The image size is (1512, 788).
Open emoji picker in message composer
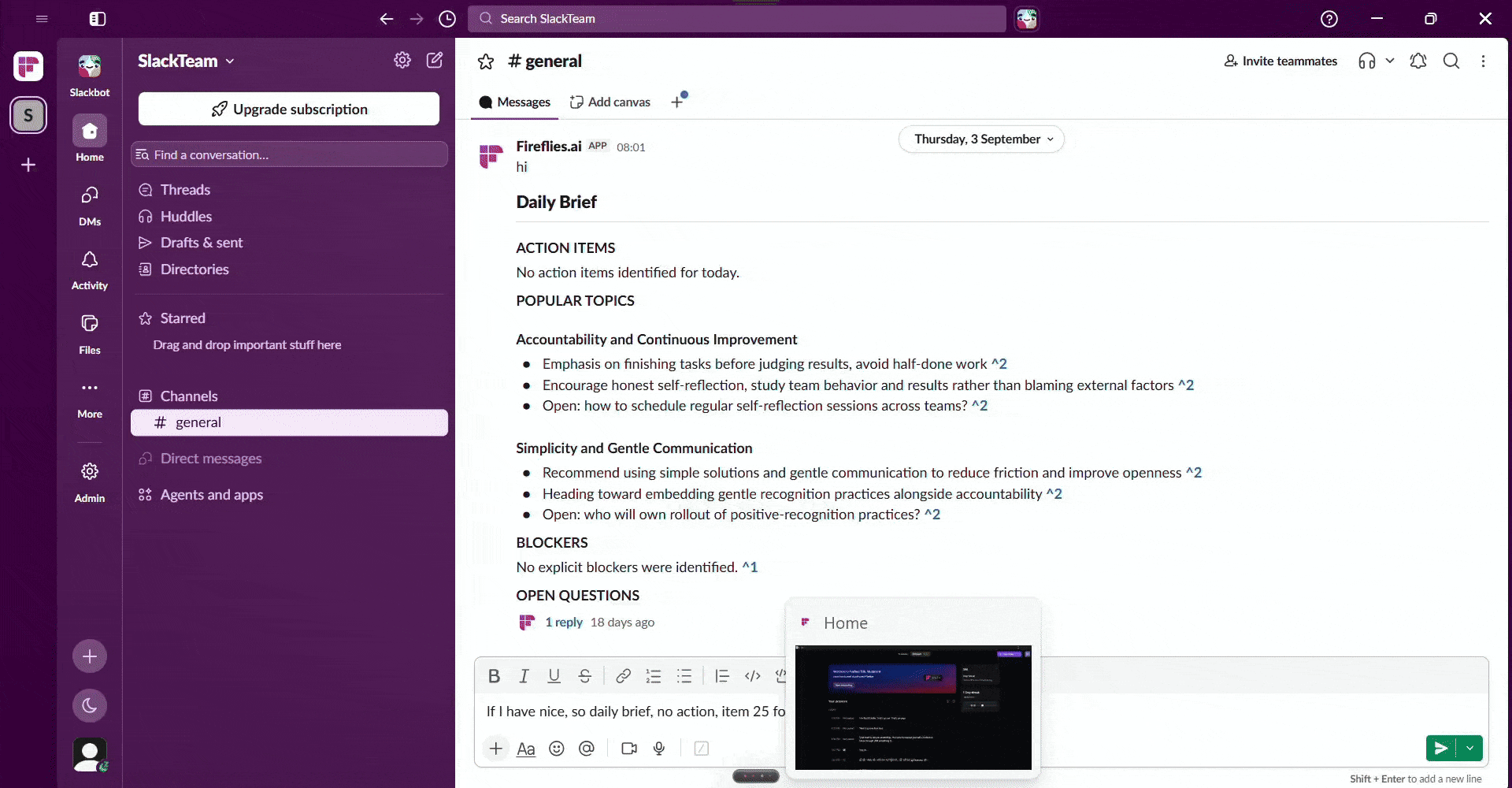557,749
